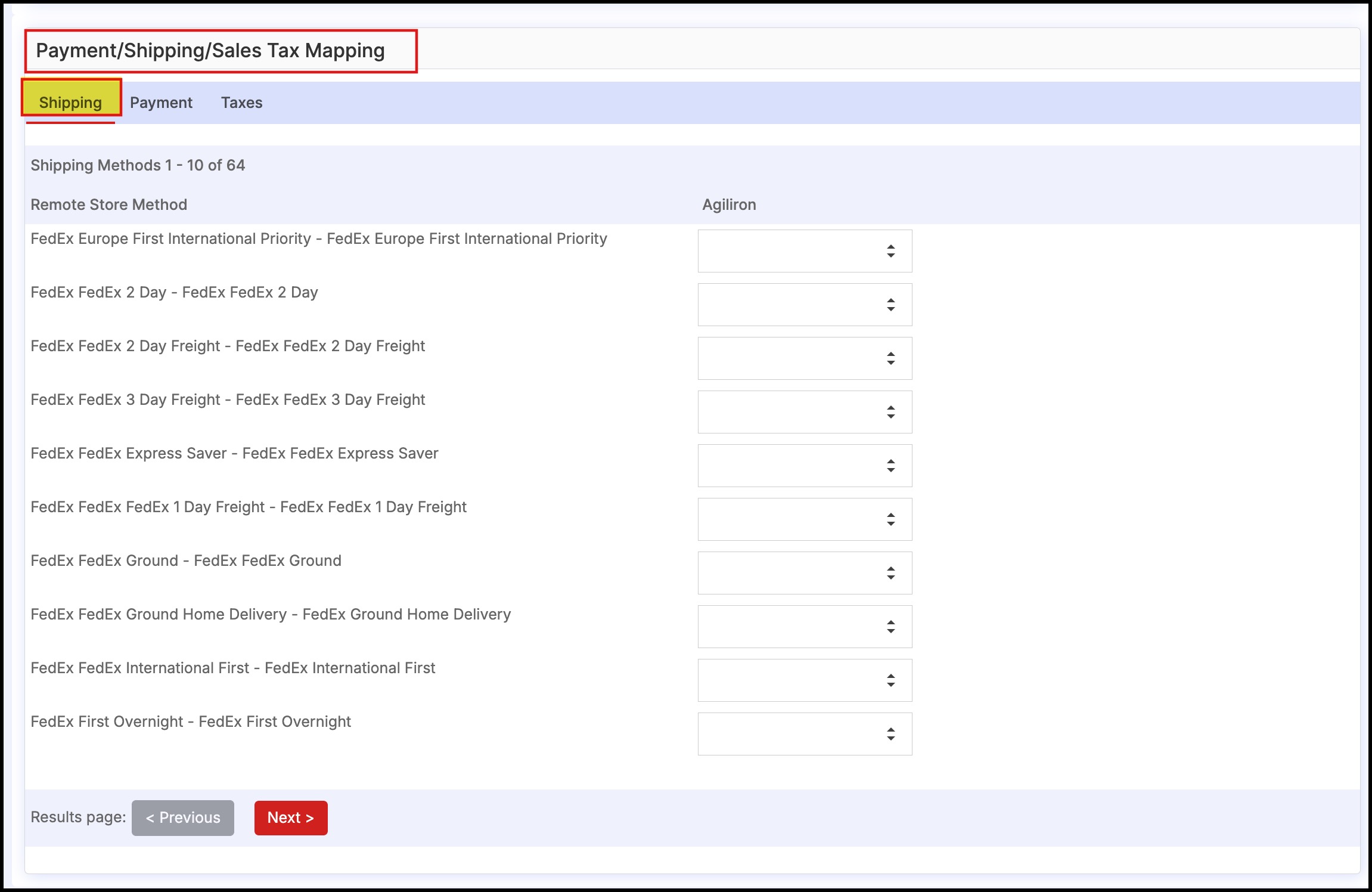1372x892 pixels.
Task: Click the FedEx First Overnight row label
Action: 191,721
